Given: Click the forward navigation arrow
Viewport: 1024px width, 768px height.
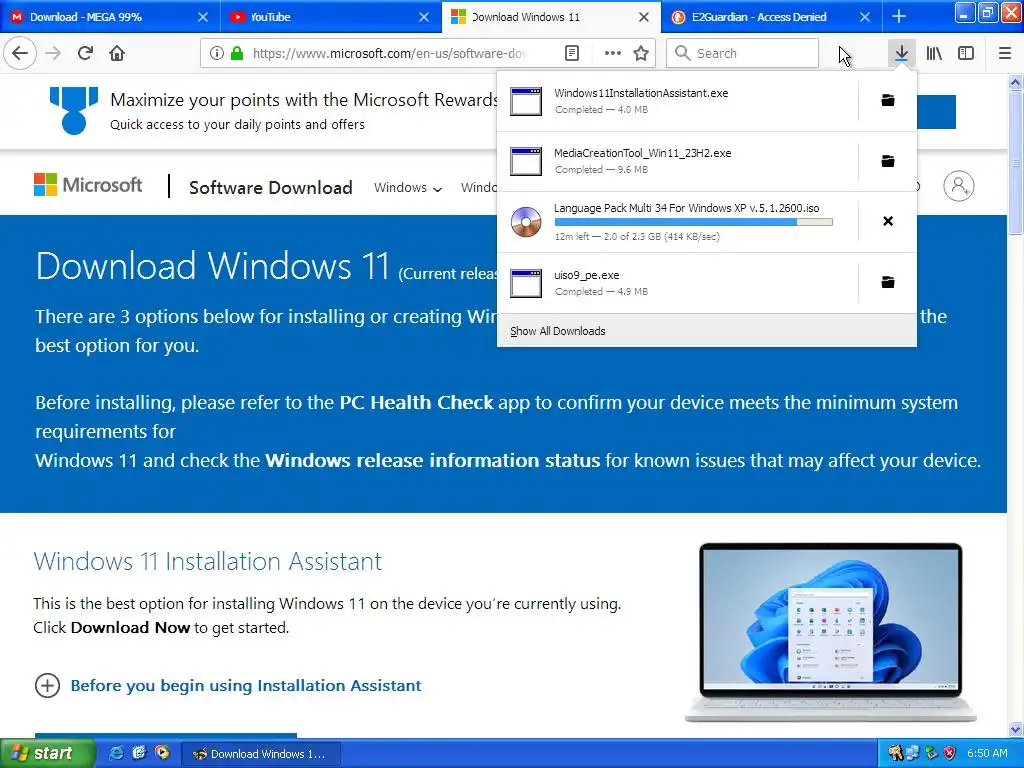Looking at the screenshot, I should point(54,53).
